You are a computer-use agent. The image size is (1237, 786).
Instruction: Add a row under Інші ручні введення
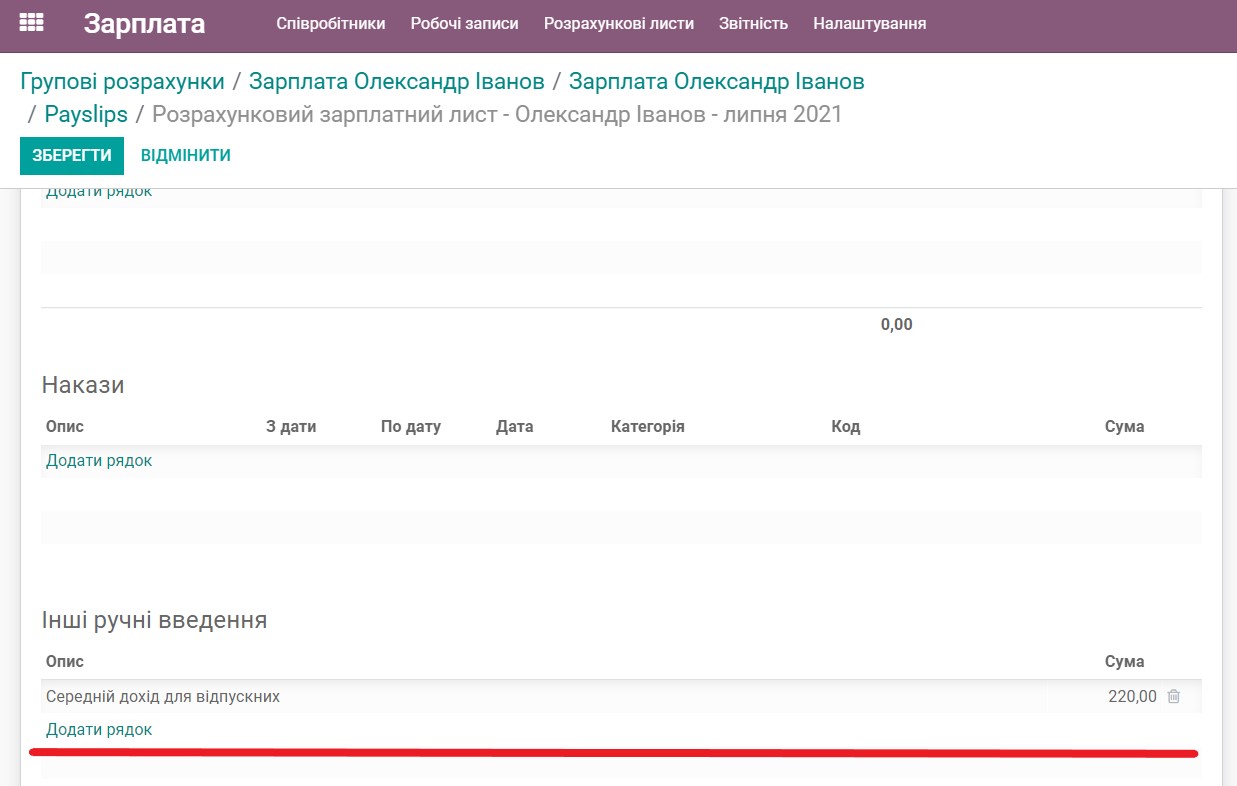98,729
